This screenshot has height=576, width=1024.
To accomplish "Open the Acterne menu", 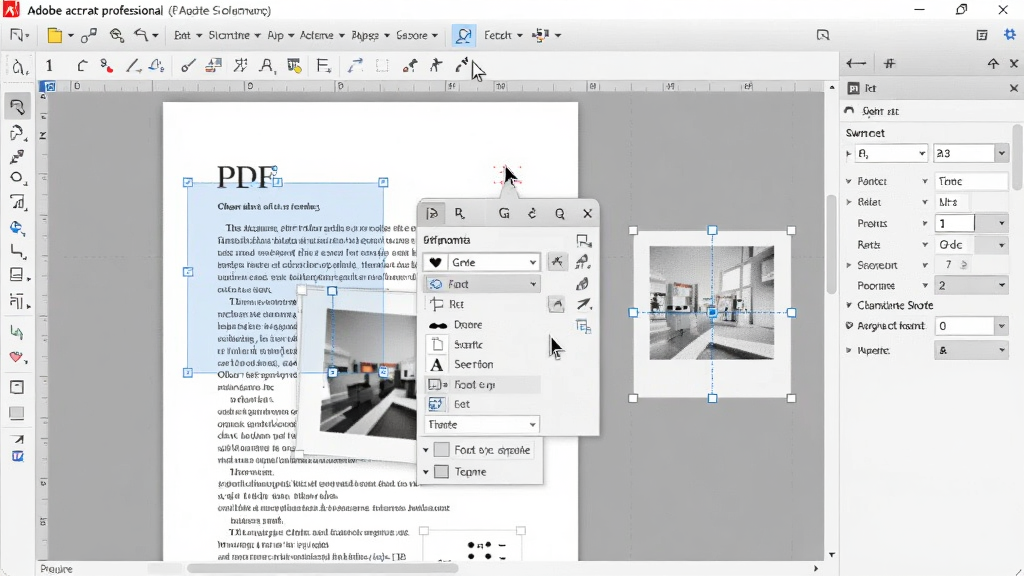I will coord(322,35).
